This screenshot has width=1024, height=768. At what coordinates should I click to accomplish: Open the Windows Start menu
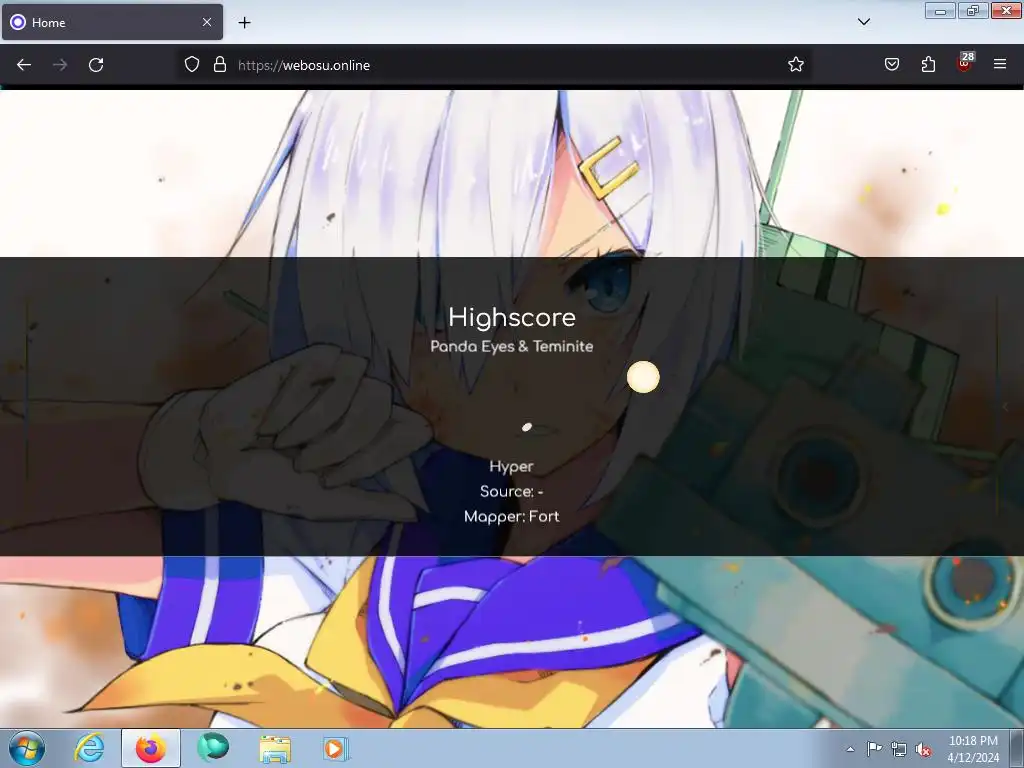click(27, 748)
